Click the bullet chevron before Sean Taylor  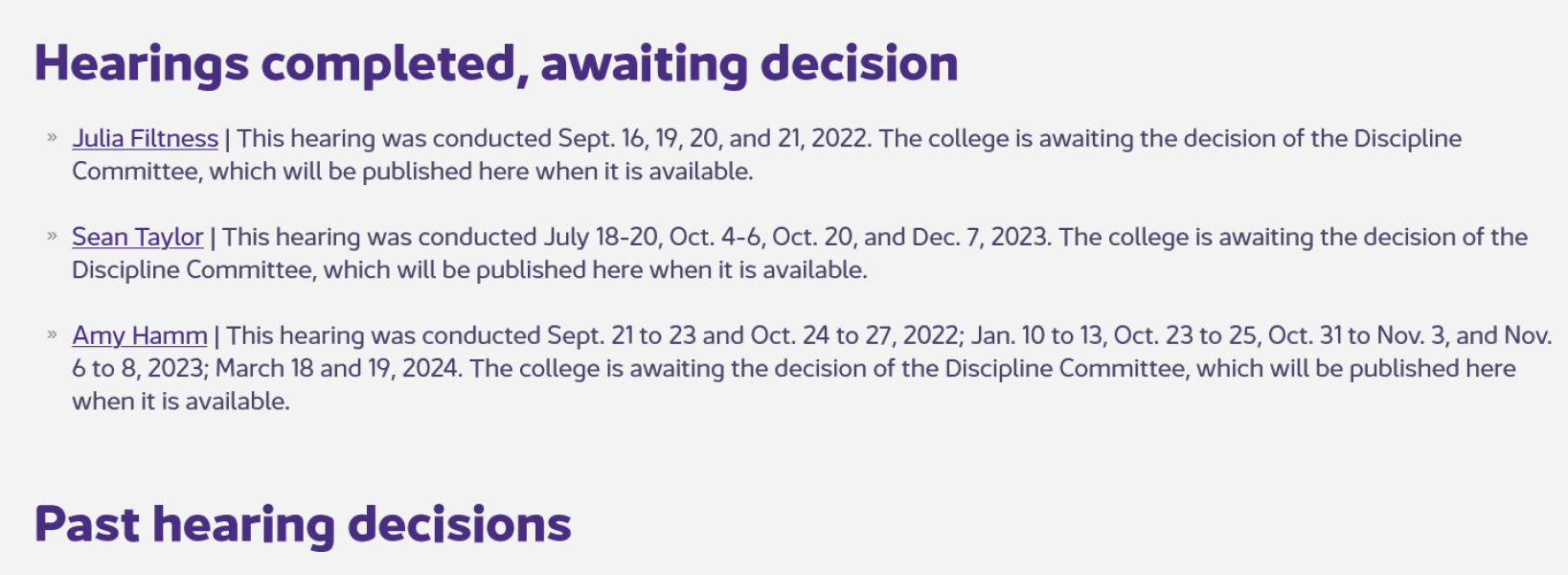(52, 237)
